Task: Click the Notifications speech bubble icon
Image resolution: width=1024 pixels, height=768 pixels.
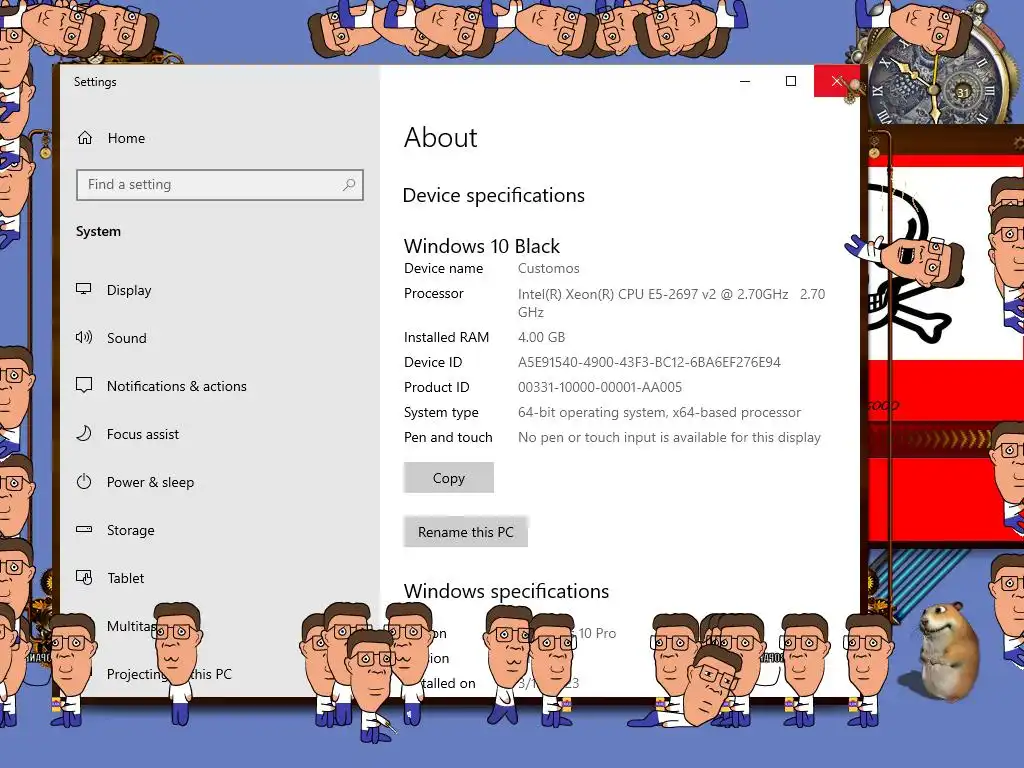Action: [x=84, y=385]
